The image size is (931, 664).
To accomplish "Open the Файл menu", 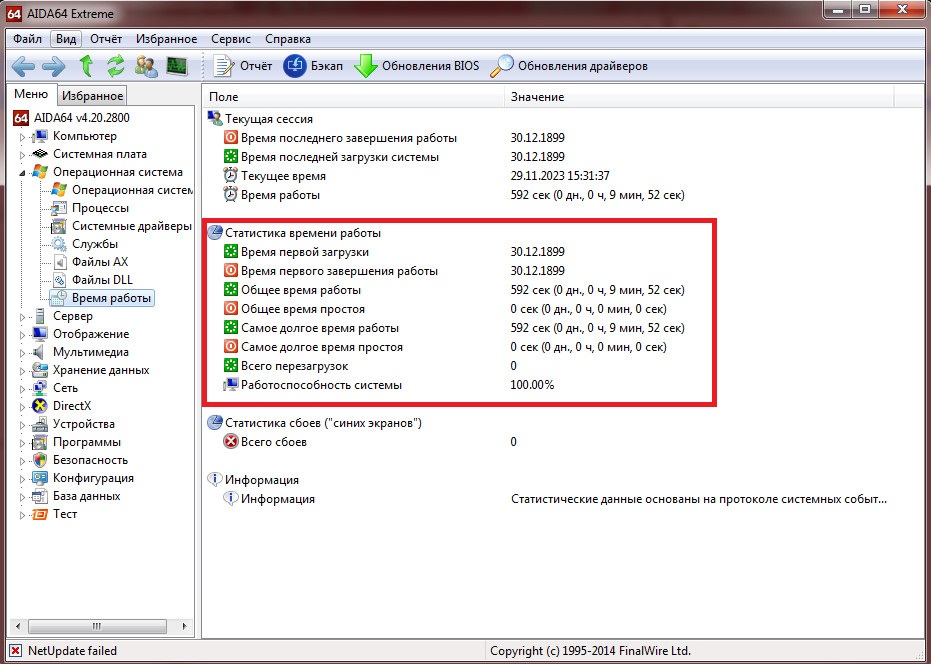I will pyautogui.click(x=27, y=39).
